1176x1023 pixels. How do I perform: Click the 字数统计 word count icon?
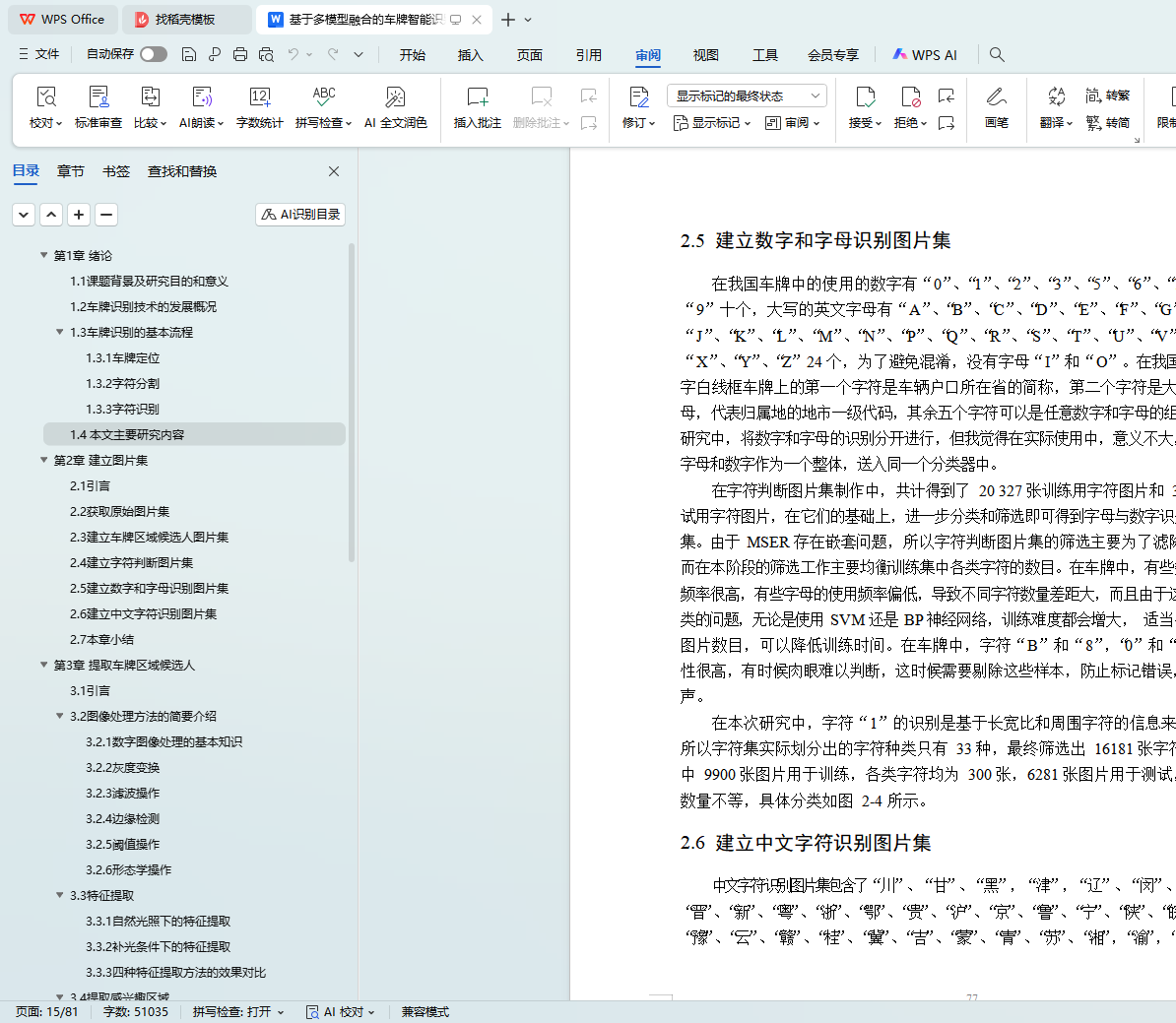coord(259,97)
